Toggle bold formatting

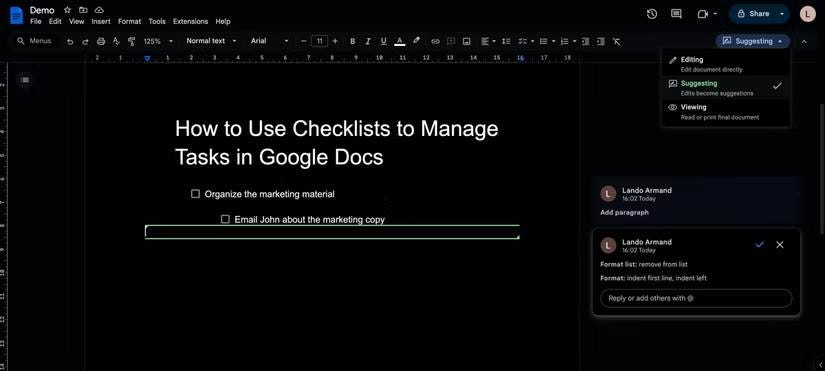(353, 41)
